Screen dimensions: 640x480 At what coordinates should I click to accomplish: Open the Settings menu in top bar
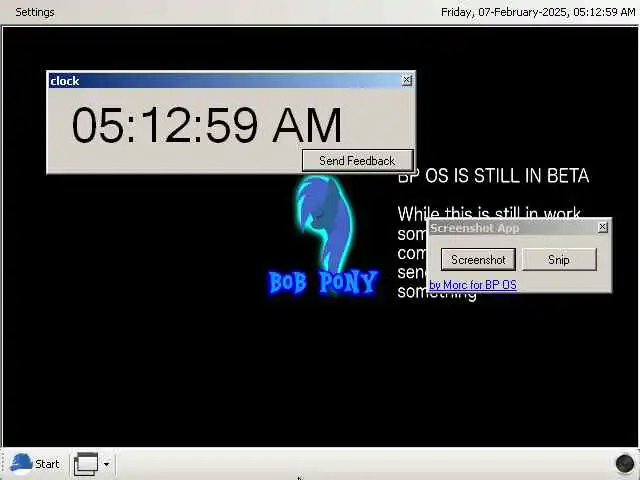coord(35,12)
